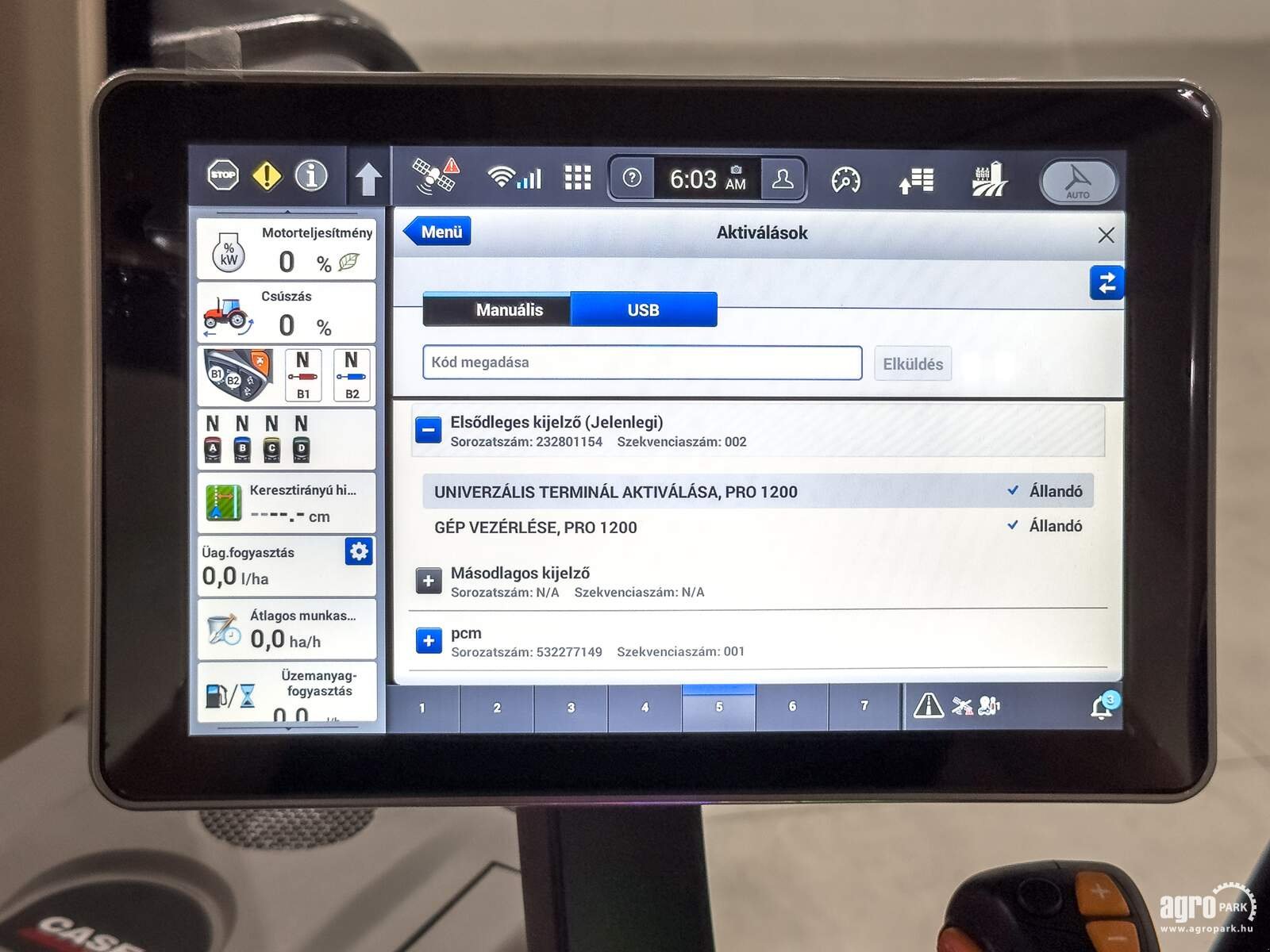Open the Csúszás slip tile
1270x952 pixels.
coord(287,313)
